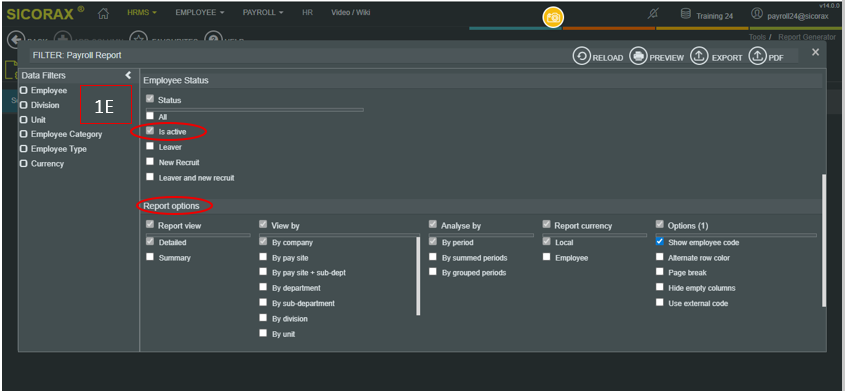Open the home icon in navbar

point(103,13)
